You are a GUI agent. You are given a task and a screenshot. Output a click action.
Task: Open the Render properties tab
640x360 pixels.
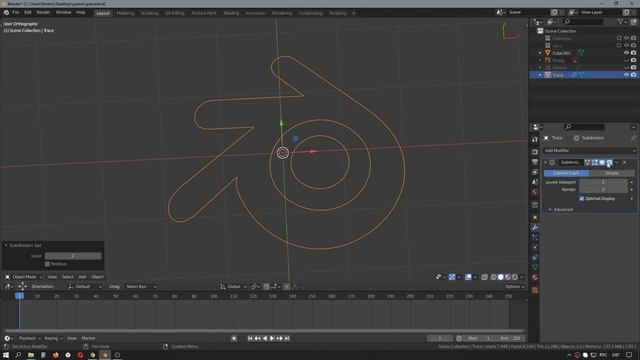point(535,152)
